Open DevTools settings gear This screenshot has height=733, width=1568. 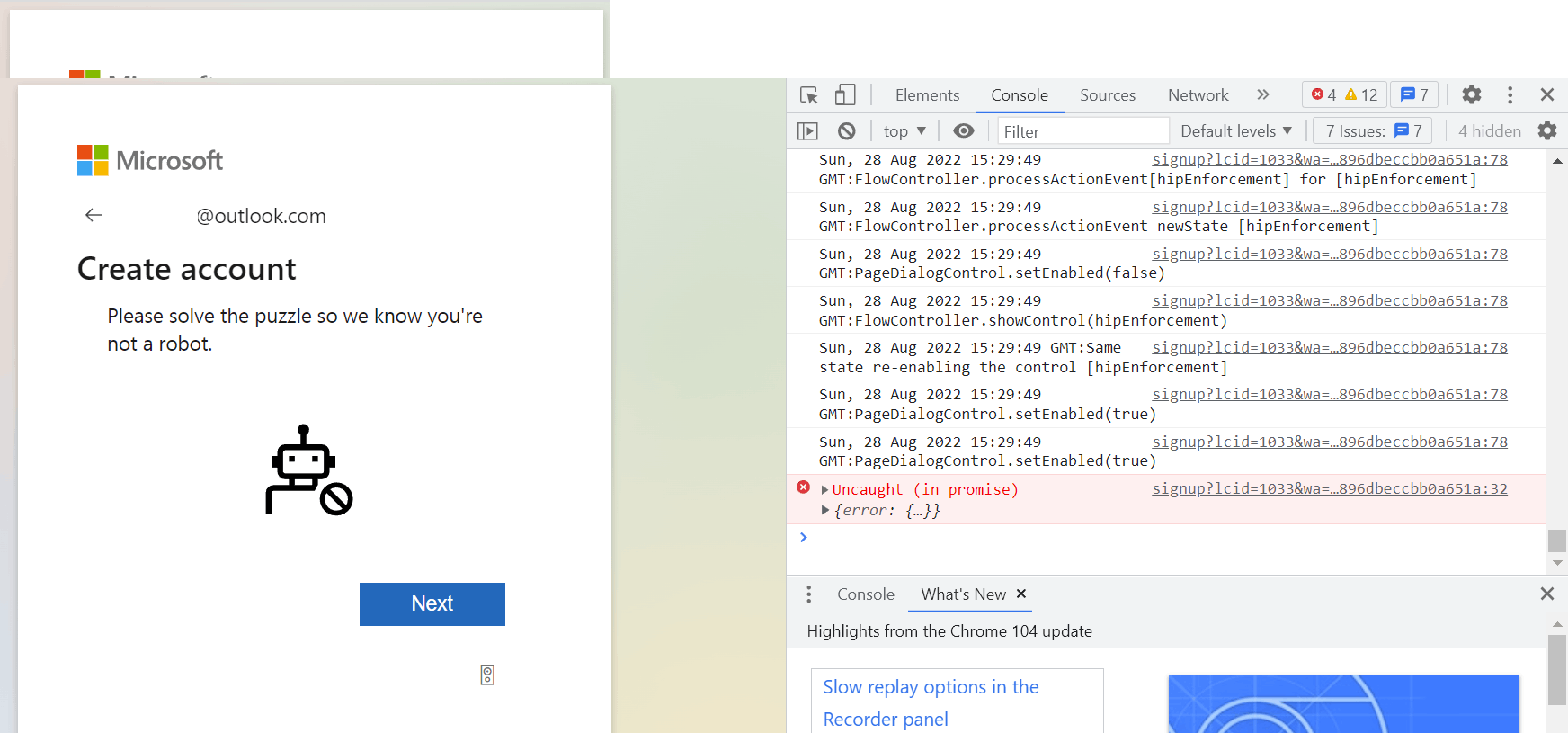click(x=1472, y=94)
